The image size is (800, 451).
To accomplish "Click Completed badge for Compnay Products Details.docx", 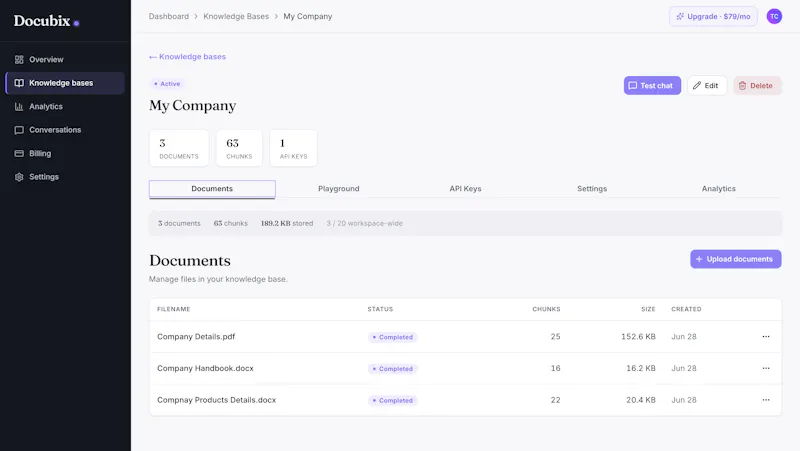I will [x=392, y=400].
